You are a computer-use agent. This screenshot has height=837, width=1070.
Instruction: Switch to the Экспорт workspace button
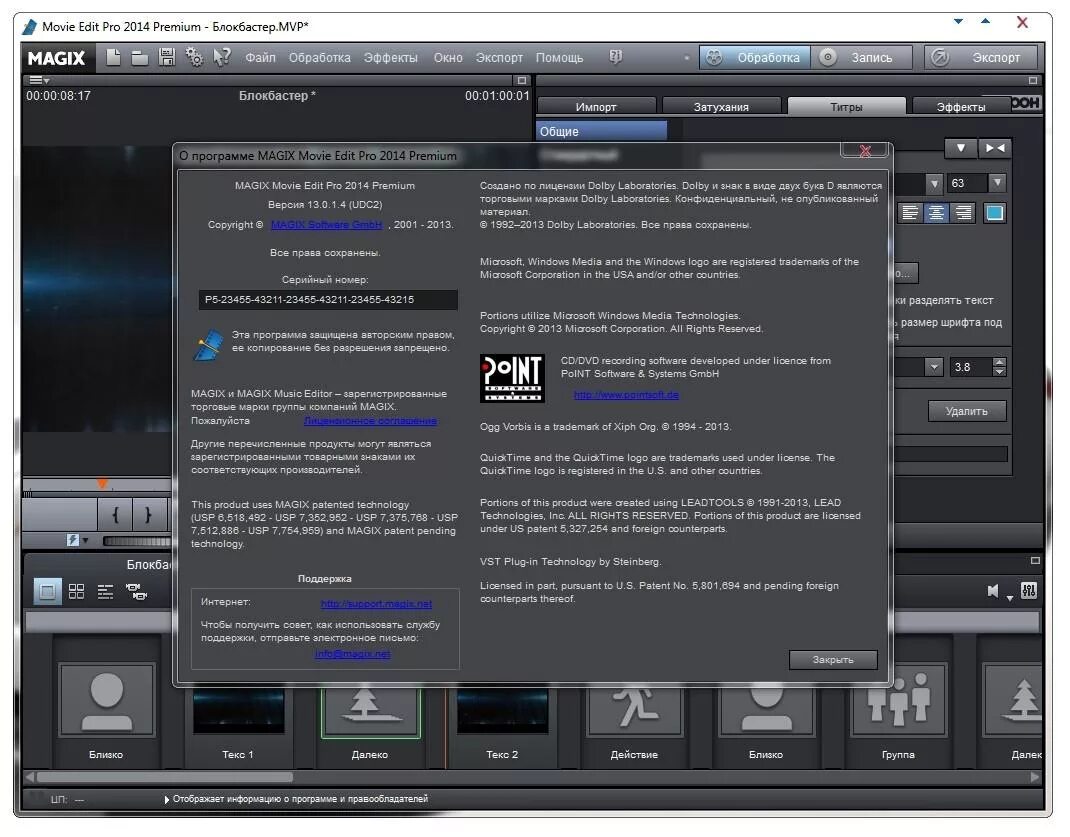pos(980,57)
